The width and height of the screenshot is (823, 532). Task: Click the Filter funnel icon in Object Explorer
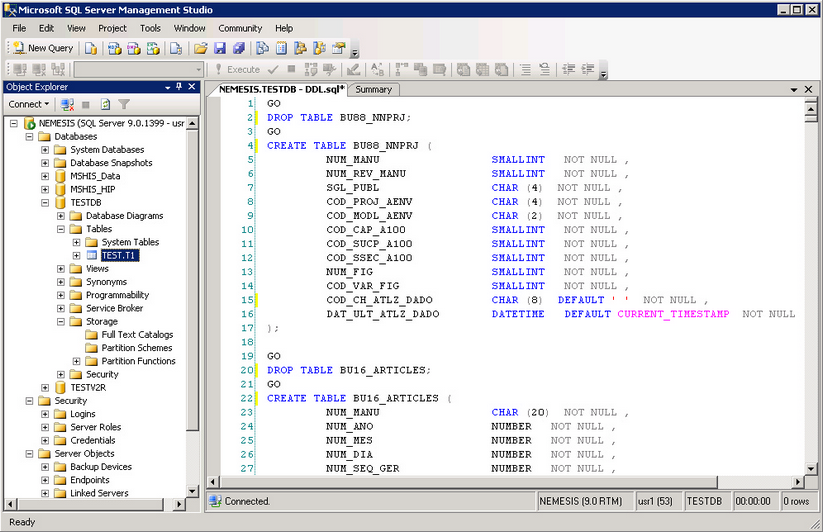pyautogui.click(x=124, y=104)
